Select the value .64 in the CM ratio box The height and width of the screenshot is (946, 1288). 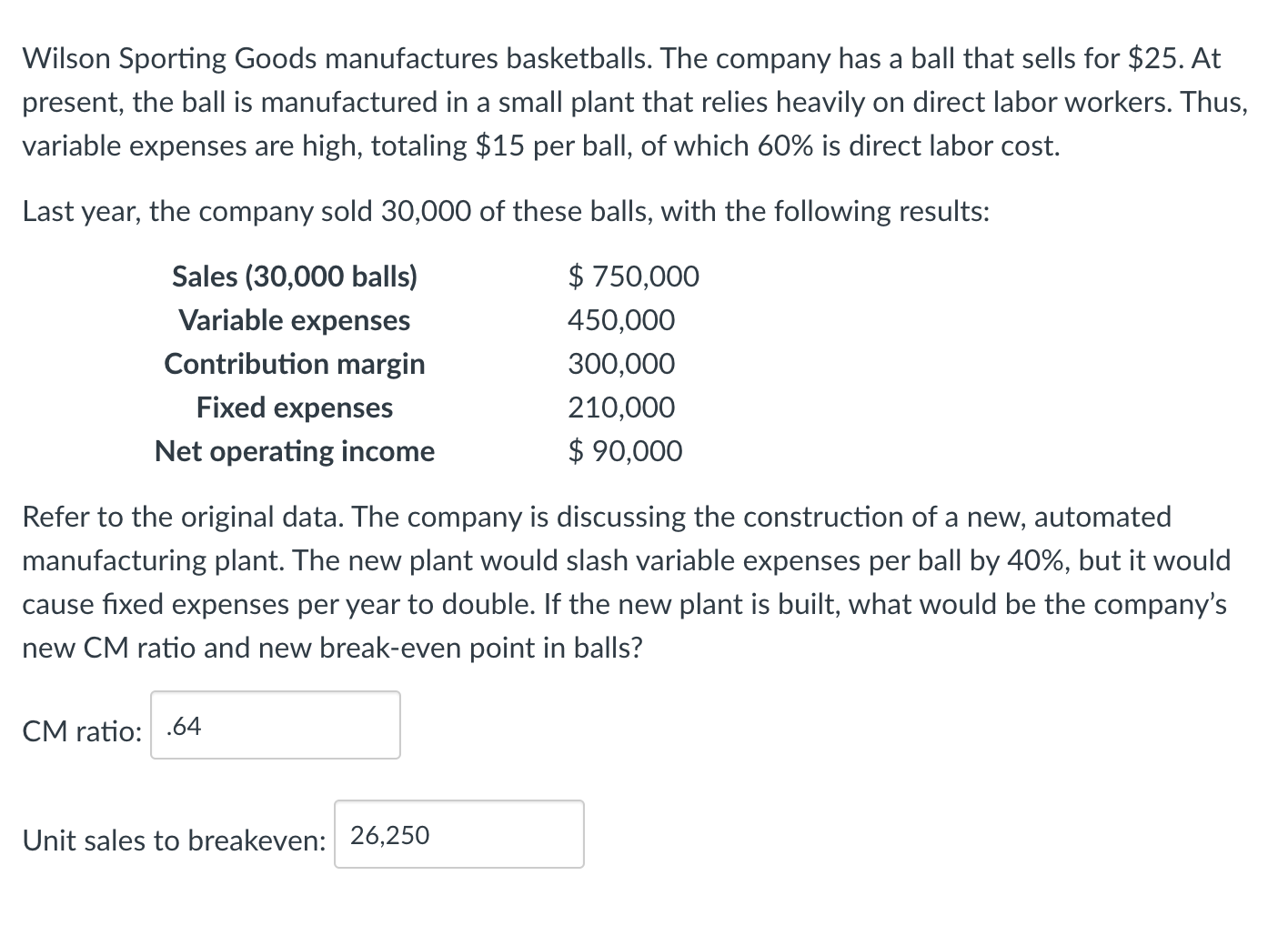[184, 725]
